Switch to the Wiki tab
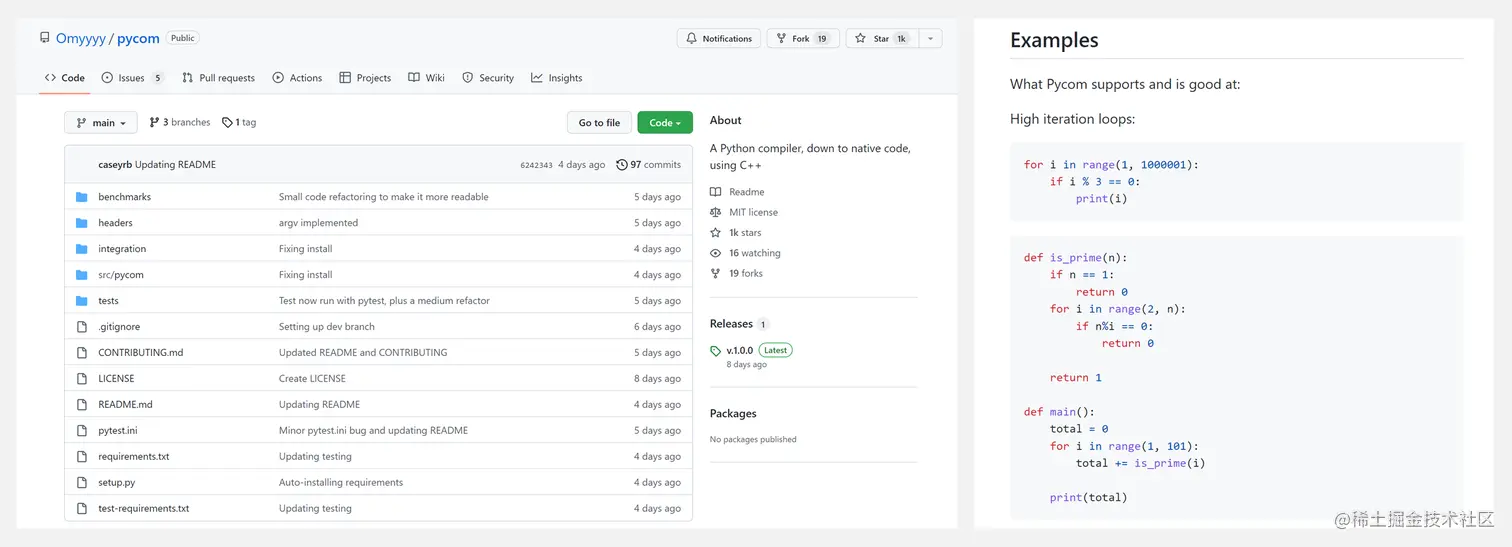Screen dimensions: 1512x547 click(426, 78)
